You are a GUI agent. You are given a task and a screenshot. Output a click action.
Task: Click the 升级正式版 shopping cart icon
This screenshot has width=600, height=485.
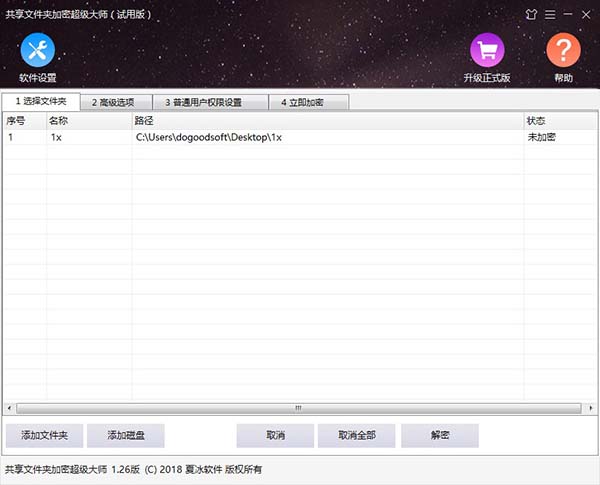tap(487, 50)
